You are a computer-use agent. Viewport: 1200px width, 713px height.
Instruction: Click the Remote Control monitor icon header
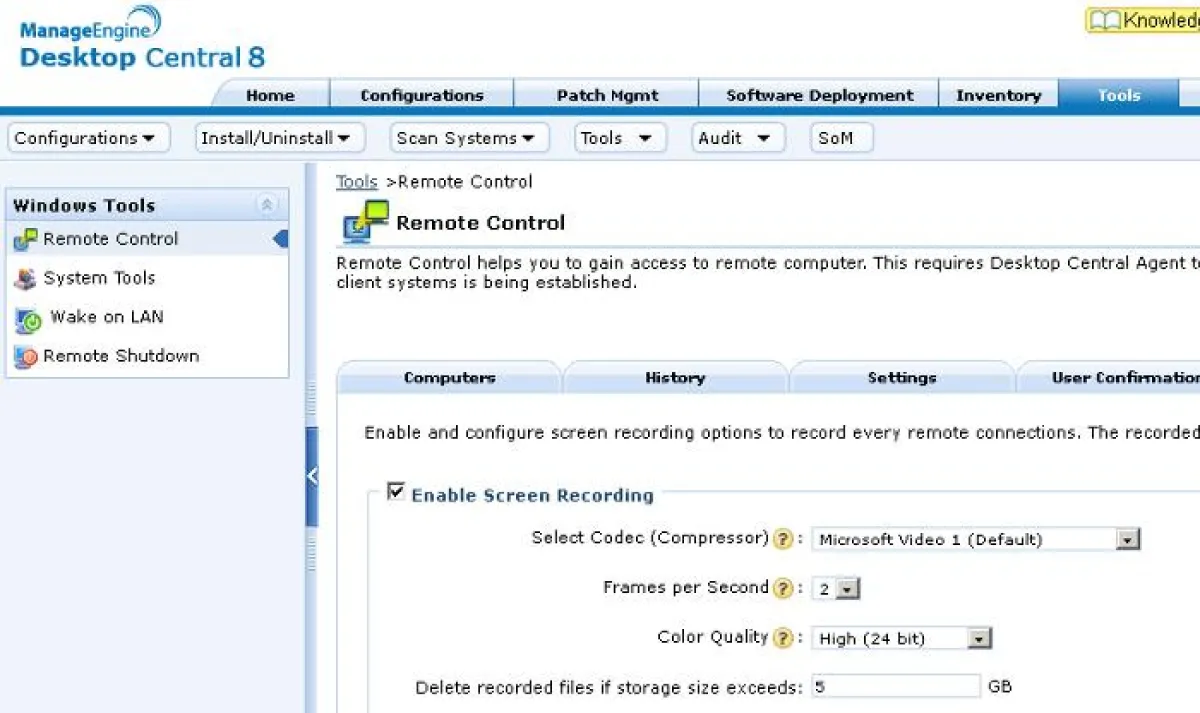(366, 221)
